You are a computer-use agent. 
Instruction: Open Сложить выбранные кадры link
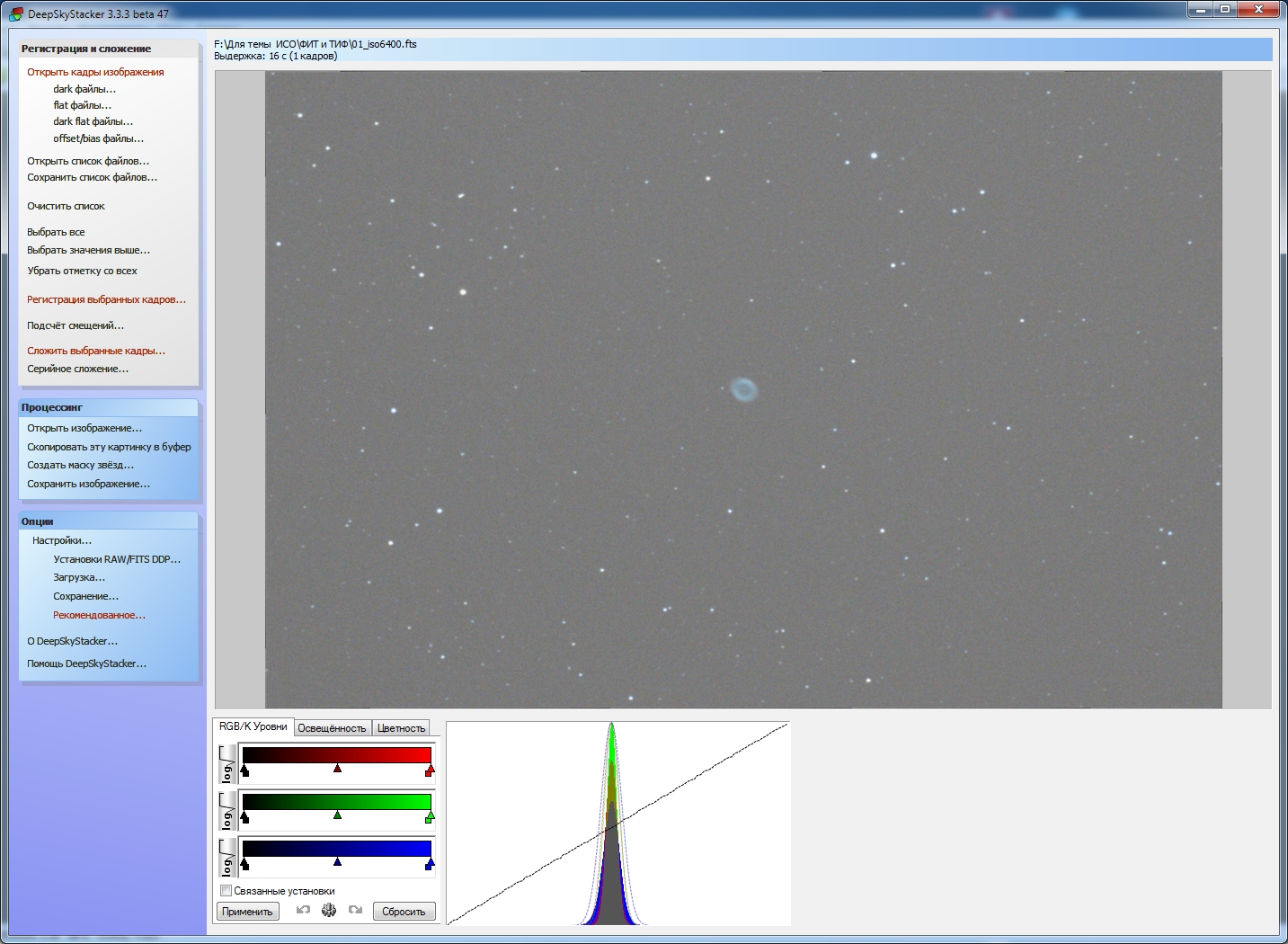(96, 351)
